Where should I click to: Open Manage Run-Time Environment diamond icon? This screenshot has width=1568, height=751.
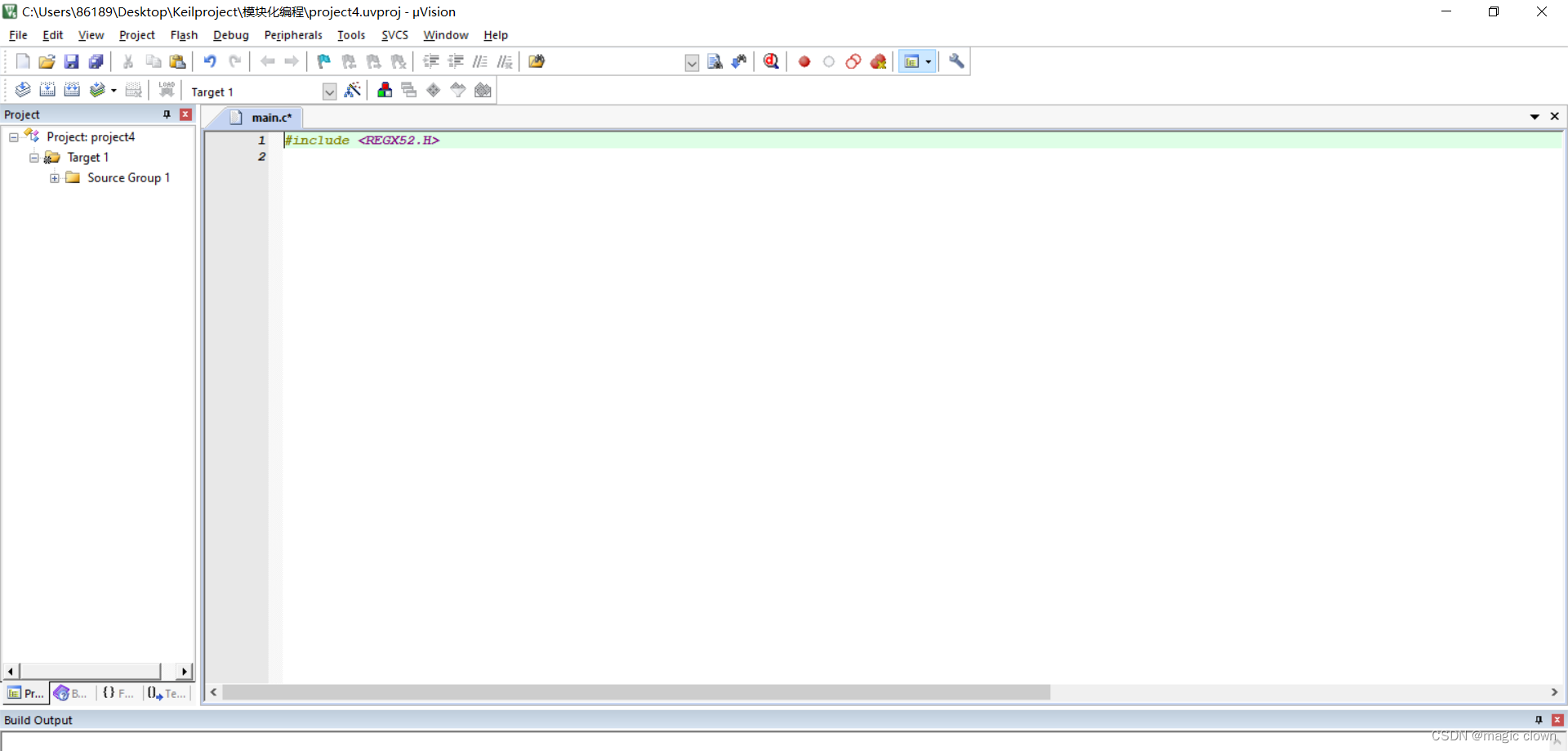434,90
